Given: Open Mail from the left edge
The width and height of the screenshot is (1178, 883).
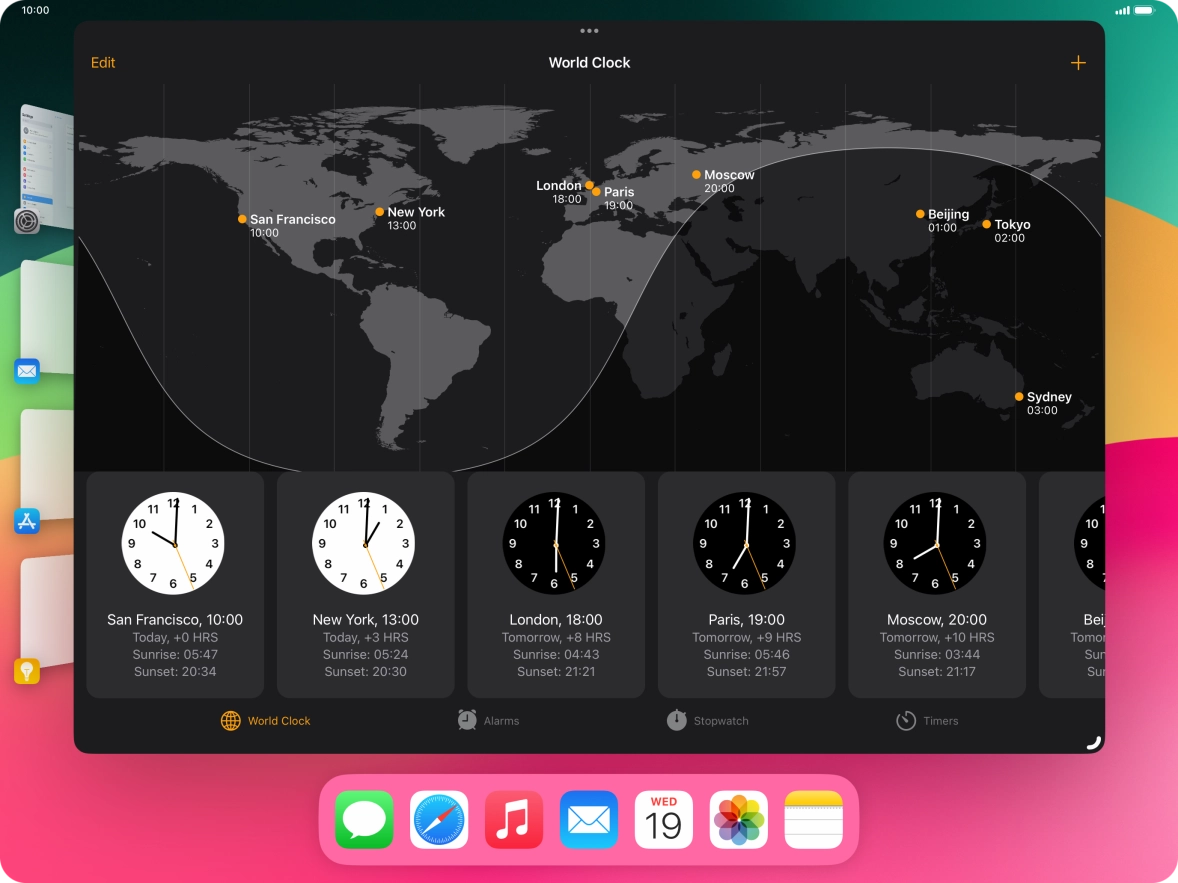Looking at the screenshot, I should coord(27,370).
